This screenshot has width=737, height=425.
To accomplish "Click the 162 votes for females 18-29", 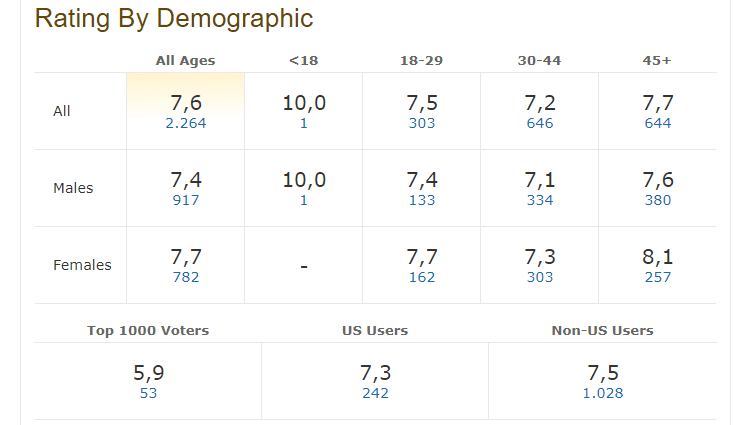I will point(422,277).
